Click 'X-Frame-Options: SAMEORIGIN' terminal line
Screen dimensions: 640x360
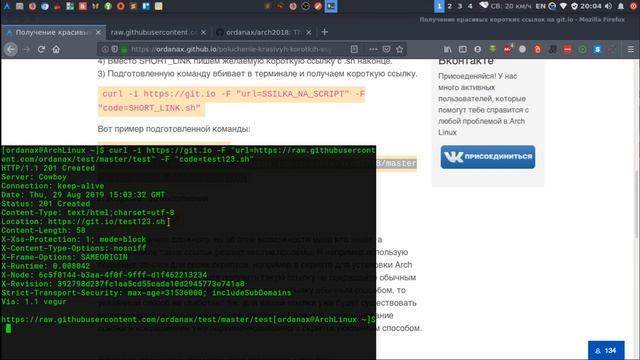pos(64,257)
